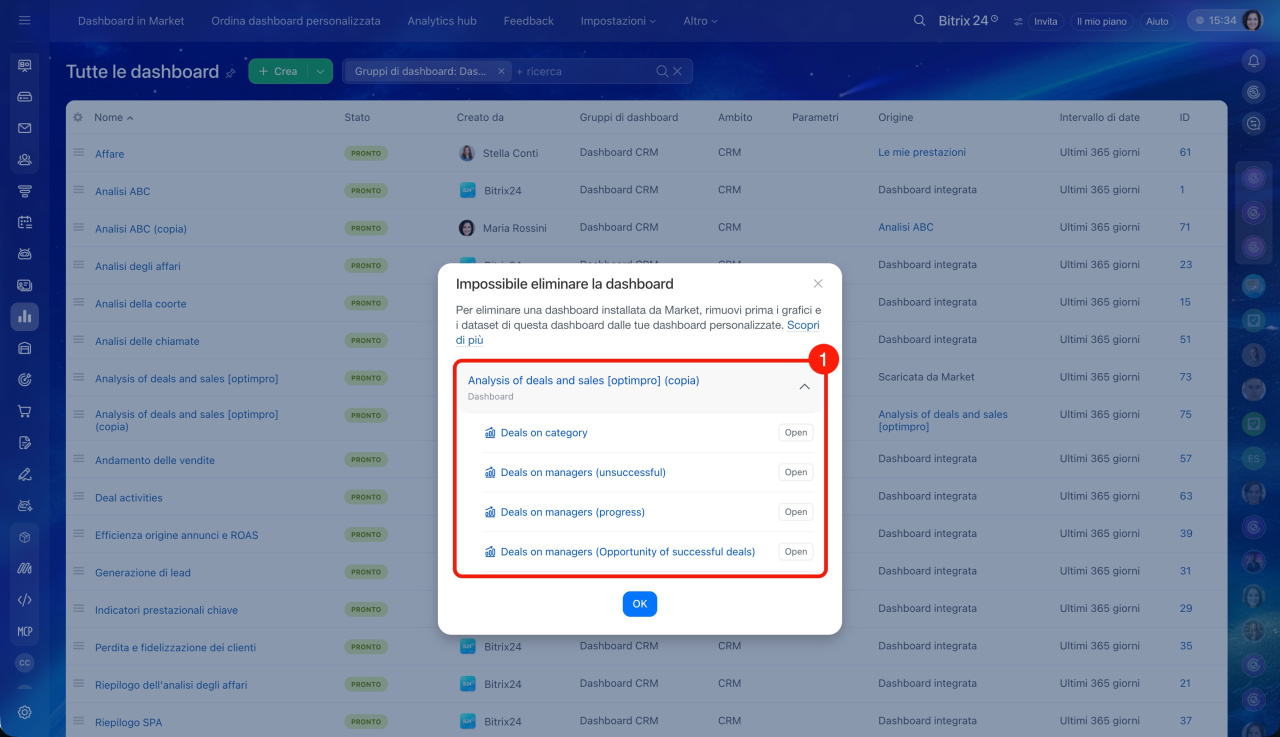1280x737 pixels.
Task: Click the MCP icon in left sidebar
Action: coord(25,632)
